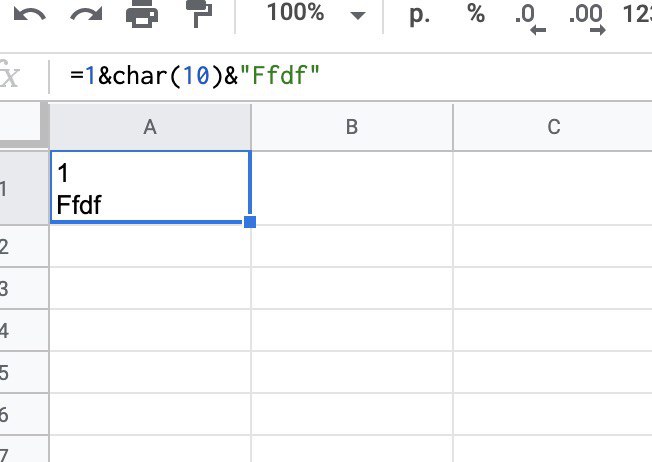Click the select-all corner box
The height and width of the screenshot is (462, 652).
click(22, 127)
